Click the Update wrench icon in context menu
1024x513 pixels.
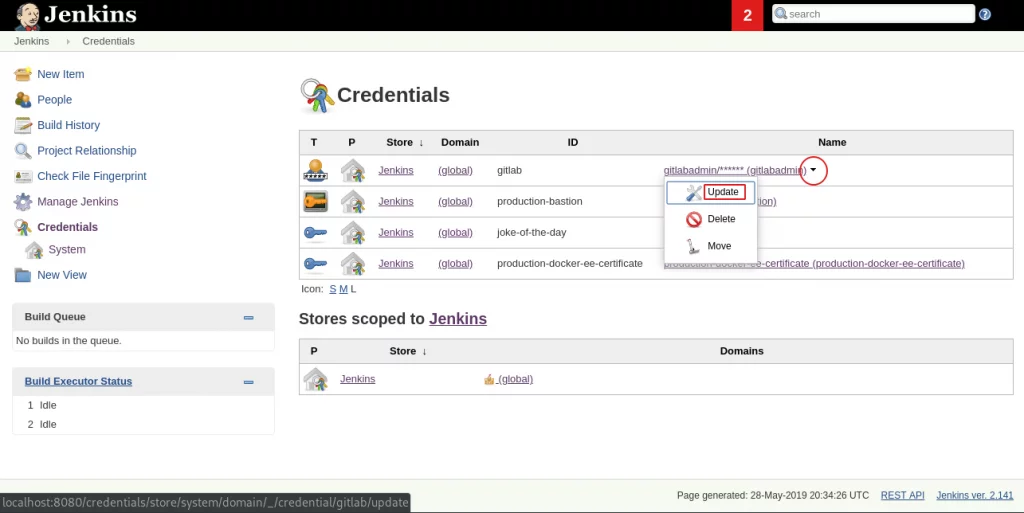[x=694, y=193]
